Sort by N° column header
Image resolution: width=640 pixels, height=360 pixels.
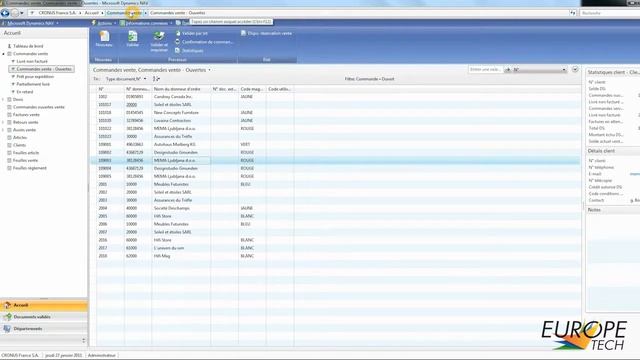pos(110,89)
